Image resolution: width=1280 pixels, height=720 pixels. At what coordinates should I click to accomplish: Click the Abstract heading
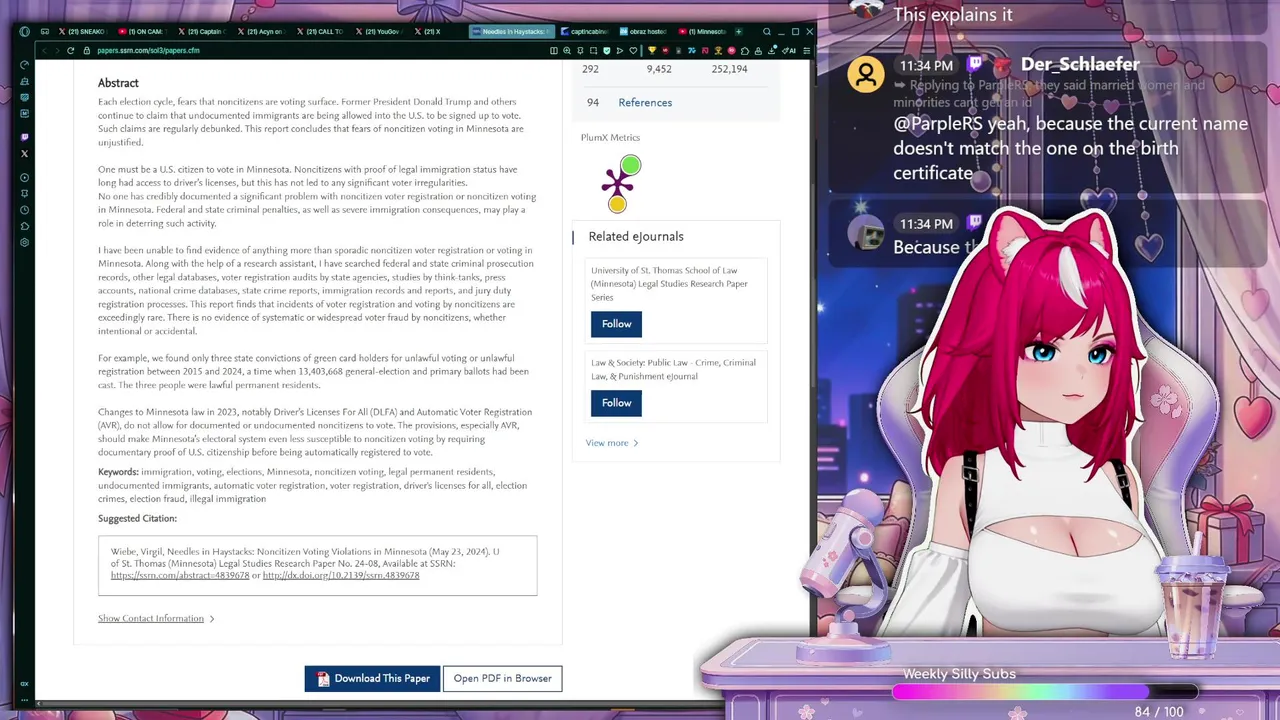118,83
